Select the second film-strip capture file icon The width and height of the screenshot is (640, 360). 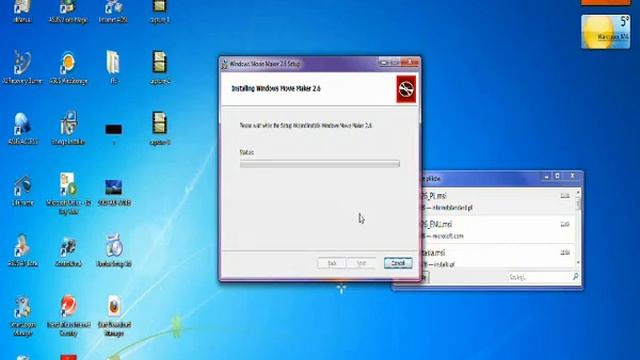pyautogui.click(x=160, y=67)
